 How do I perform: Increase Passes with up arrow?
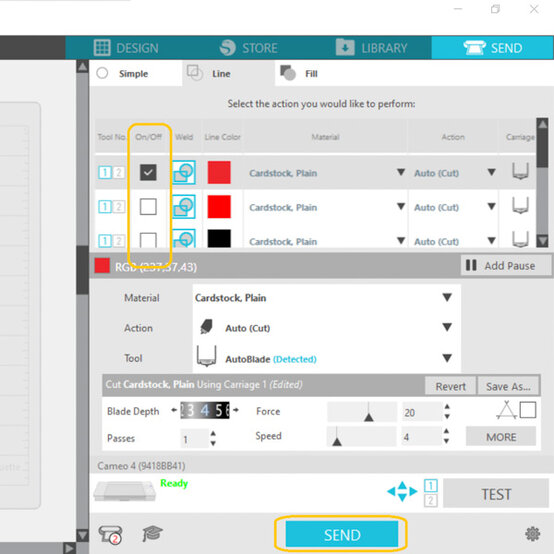click(x=213, y=433)
